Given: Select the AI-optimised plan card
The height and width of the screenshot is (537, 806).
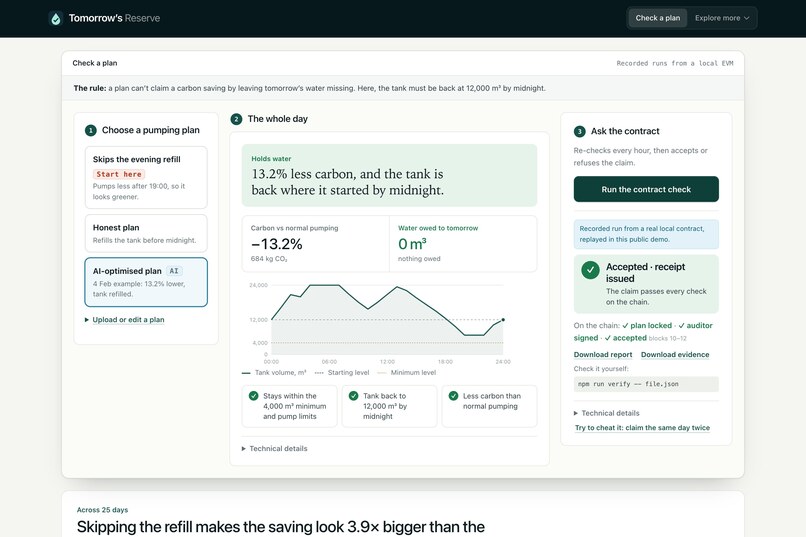Looking at the screenshot, I should [x=146, y=282].
